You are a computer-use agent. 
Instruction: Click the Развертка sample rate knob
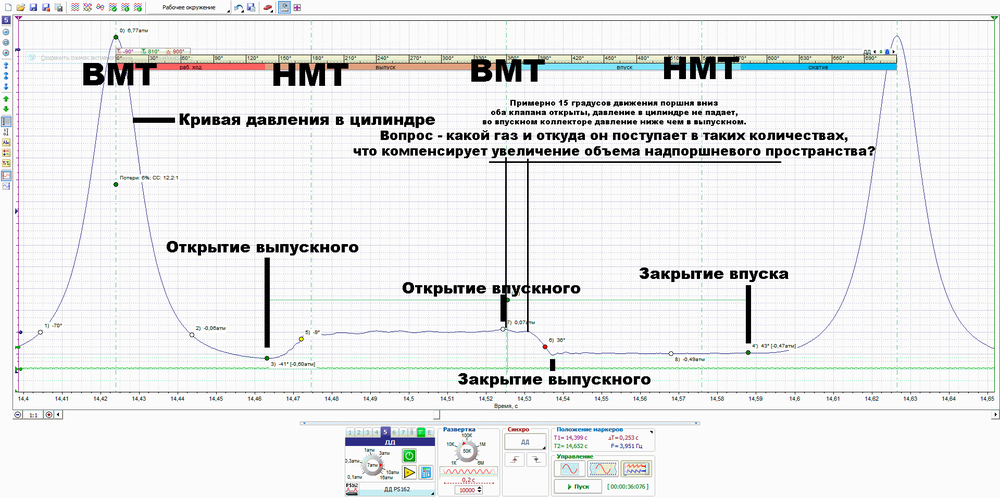point(466,452)
